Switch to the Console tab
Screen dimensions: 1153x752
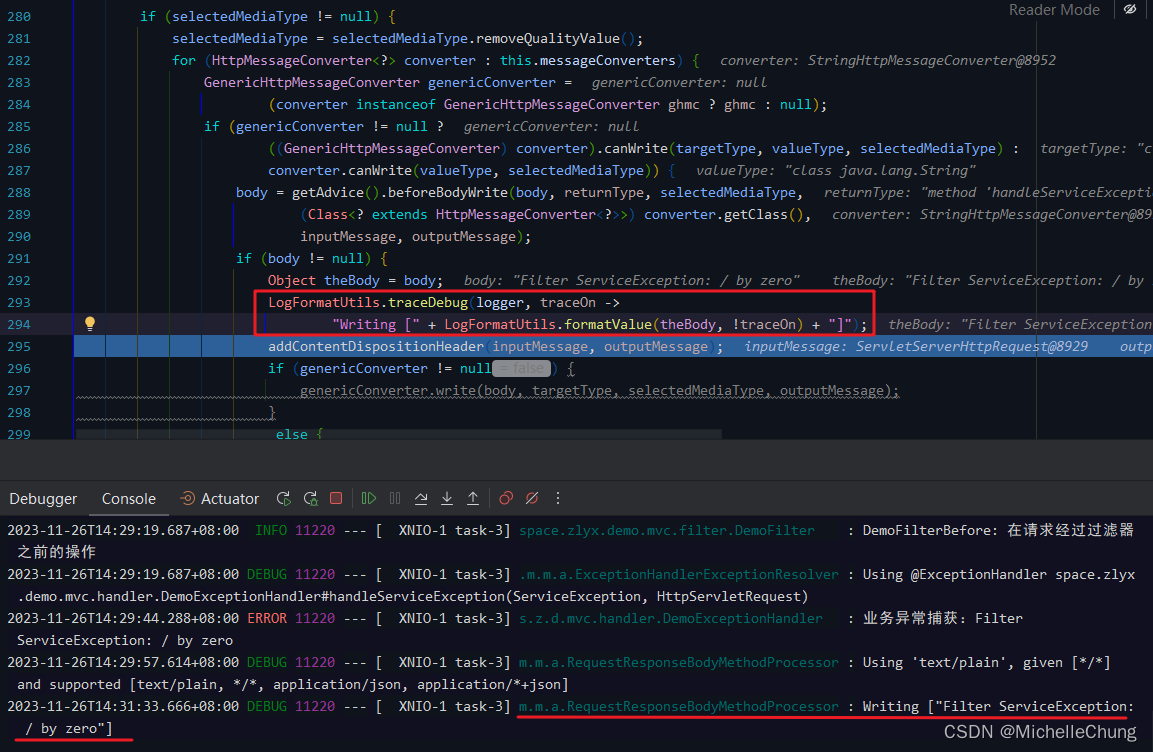coord(129,498)
